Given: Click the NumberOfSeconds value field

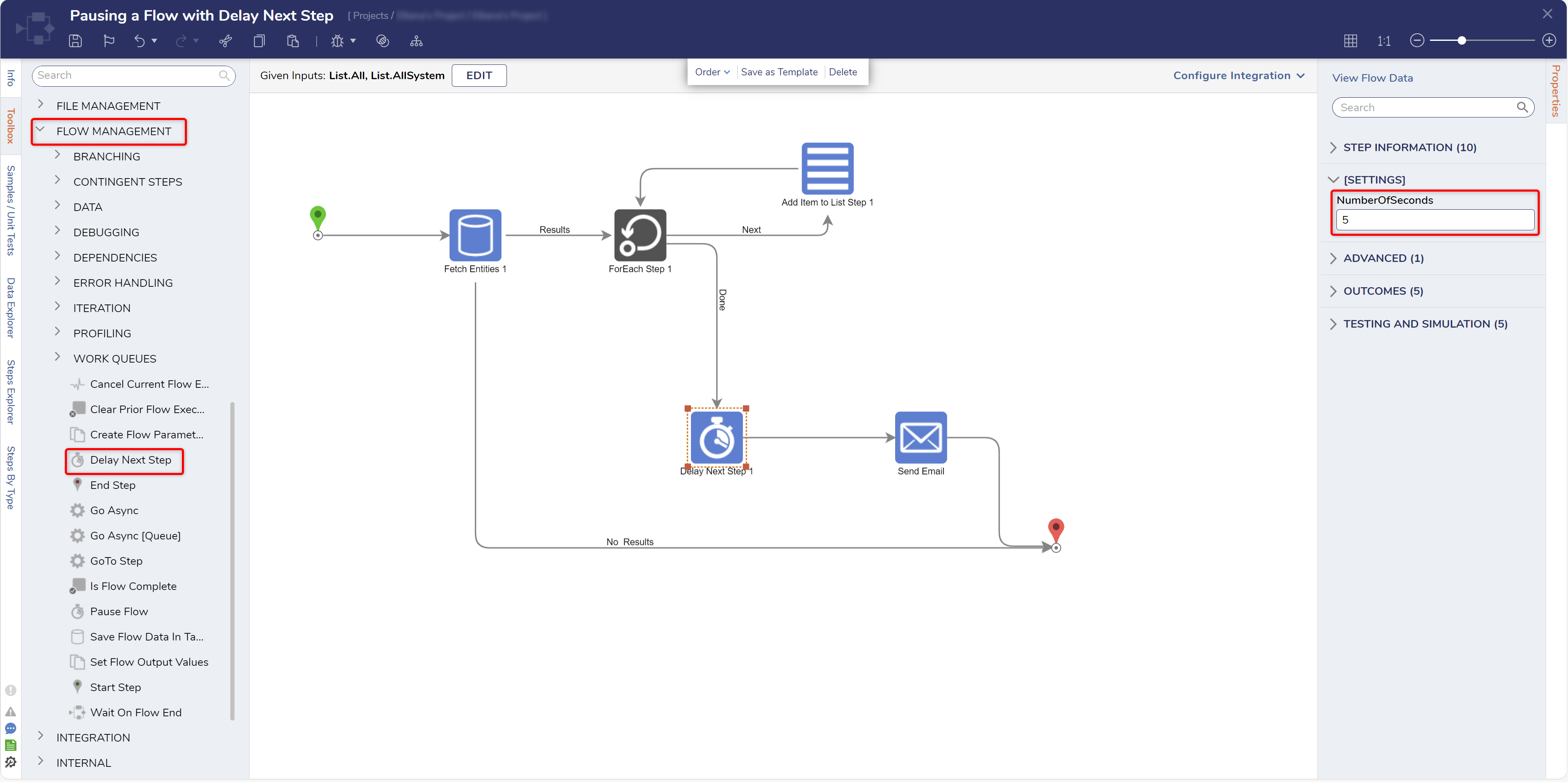Looking at the screenshot, I should [x=1435, y=220].
